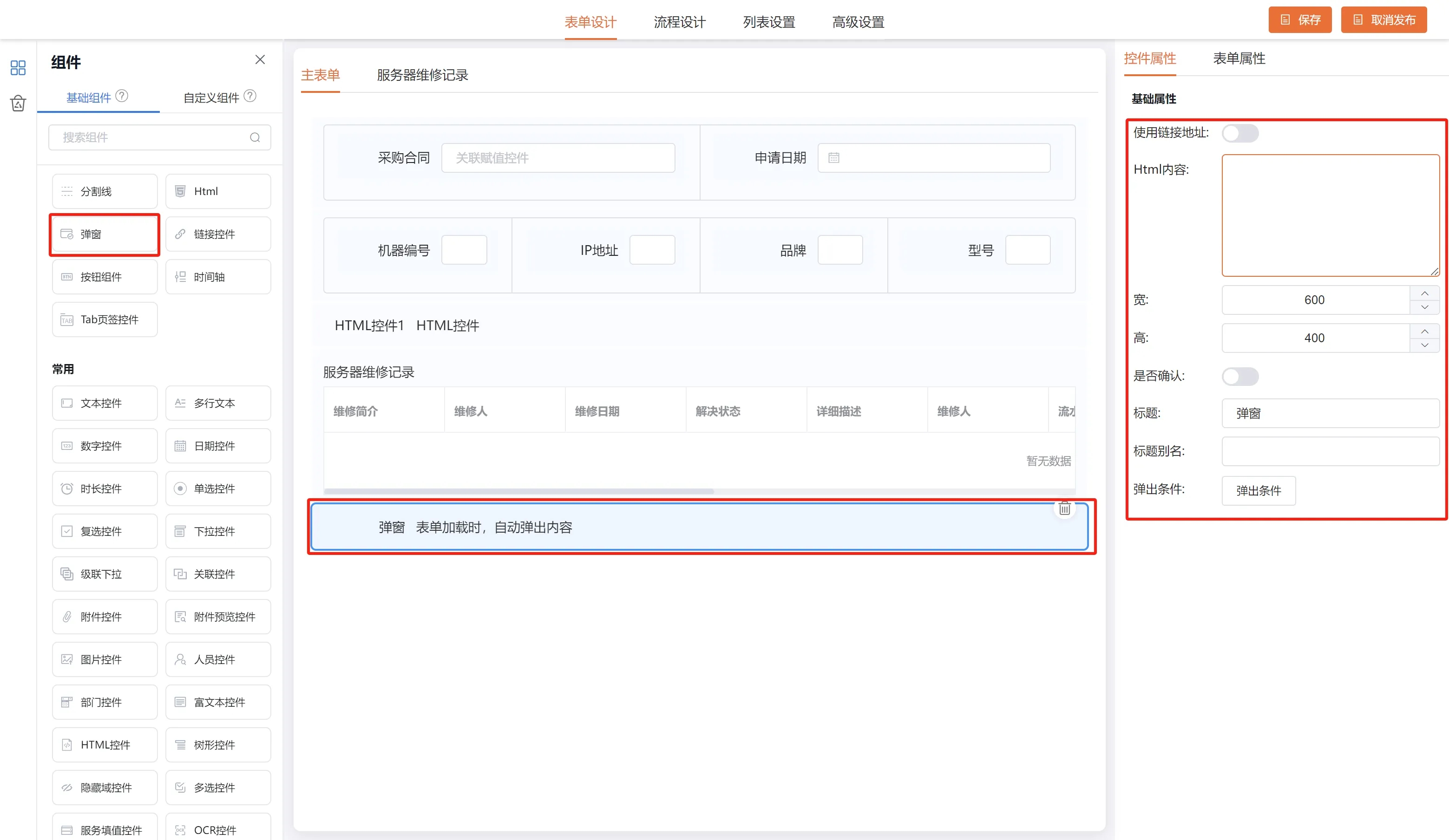Image resolution: width=1449 pixels, height=840 pixels.
Task: Click help icon beside 自定义组件 tab
Action: click(x=250, y=96)
